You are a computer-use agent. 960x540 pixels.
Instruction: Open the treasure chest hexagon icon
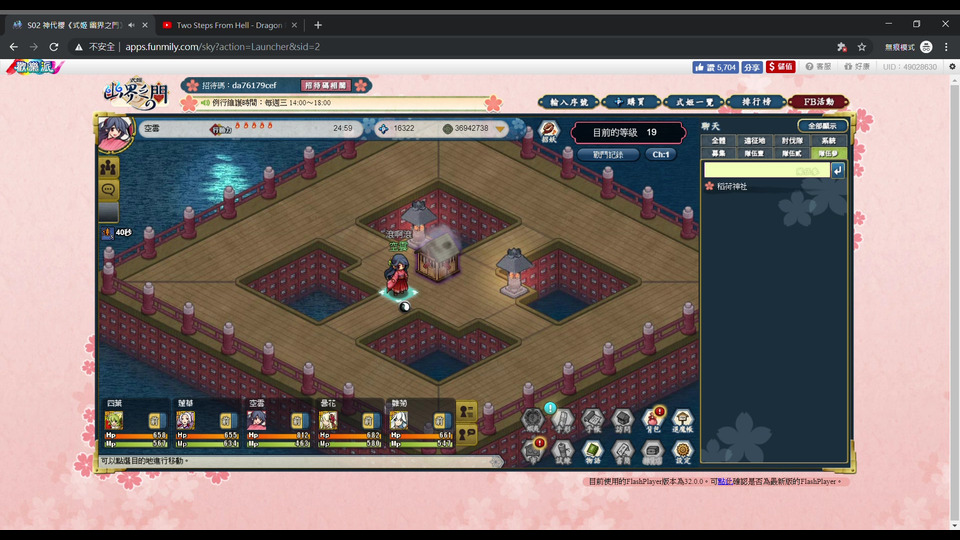[653, 452]
